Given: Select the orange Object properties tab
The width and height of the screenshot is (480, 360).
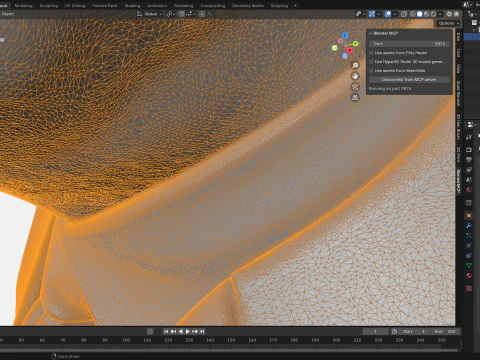Looking at the screenshot, I should pyautogui.click(x=469, y=216).
